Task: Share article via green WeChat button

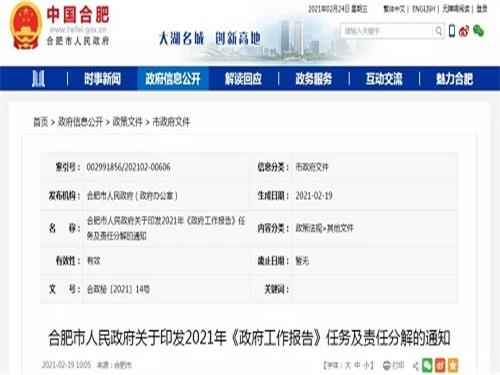Action: pyautogui.click(x=427, y=365)
